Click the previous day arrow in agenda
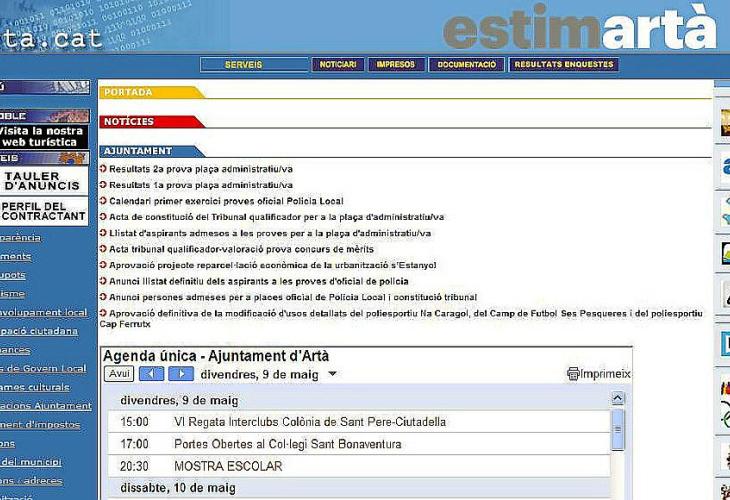The image size is (730, 500). (151, 374)
